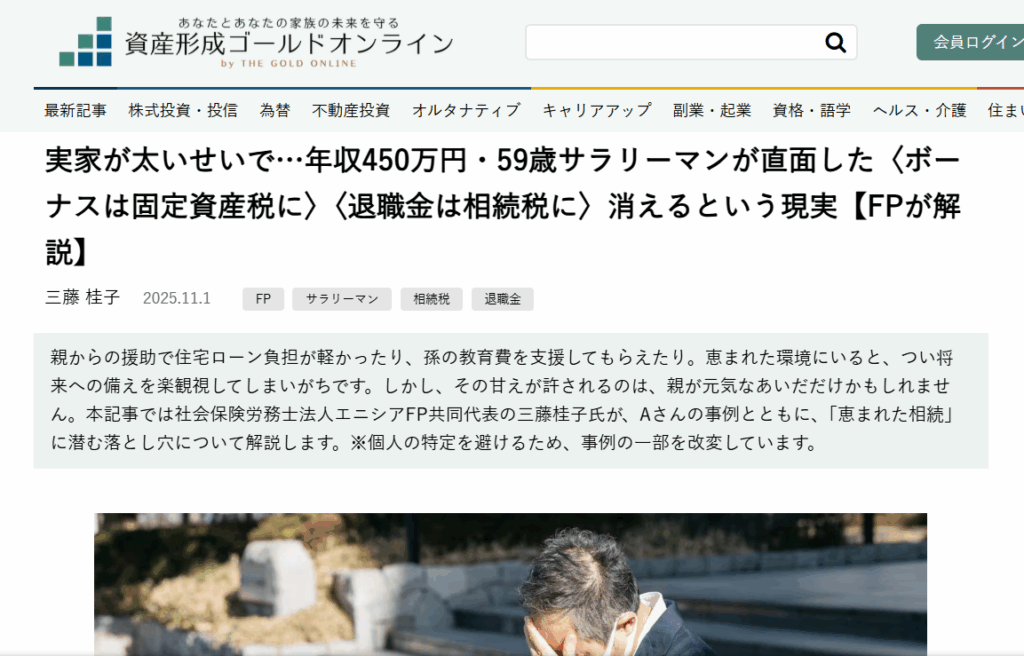The height and width of the screenshot is (656, 1024).
Task: Open 資産形成ゴールドオンライン home title
Action: 288,43
